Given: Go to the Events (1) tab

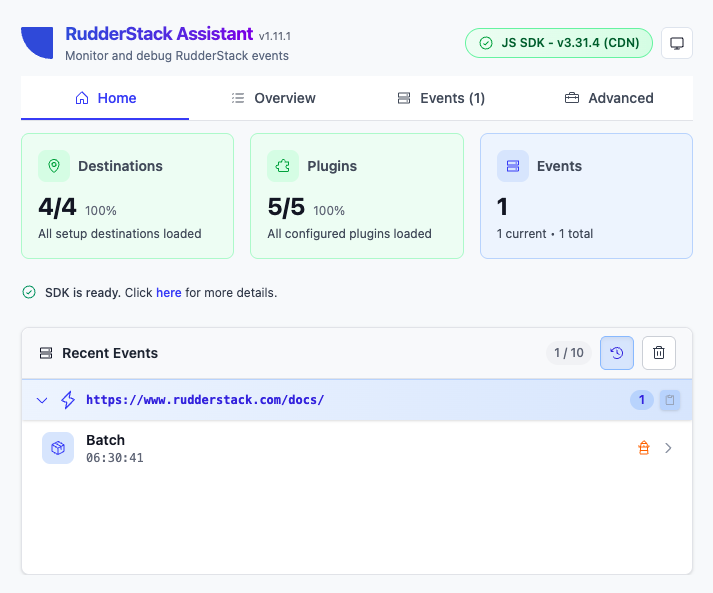Looking at the screenshot, I should [x=441, y=98].
